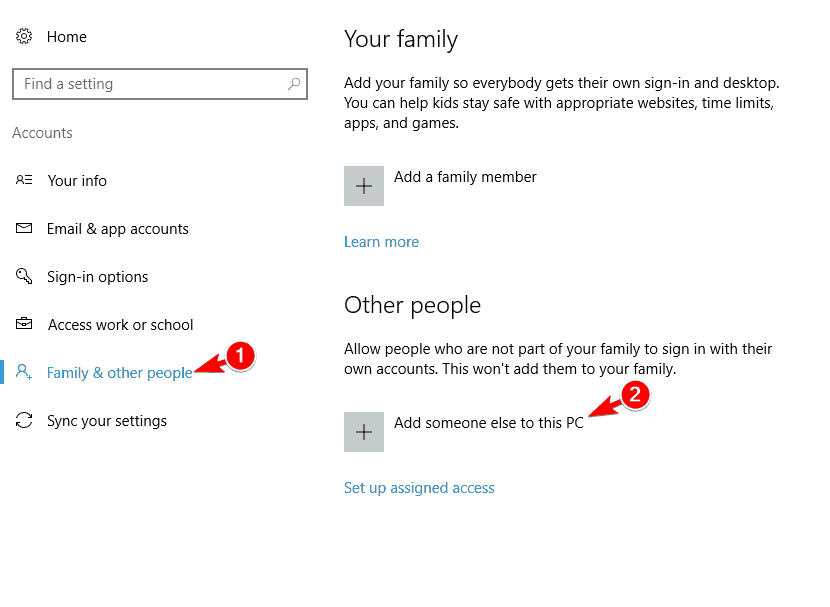Focus the Find a setting search field
830x607 pixels.
(150, 84)
